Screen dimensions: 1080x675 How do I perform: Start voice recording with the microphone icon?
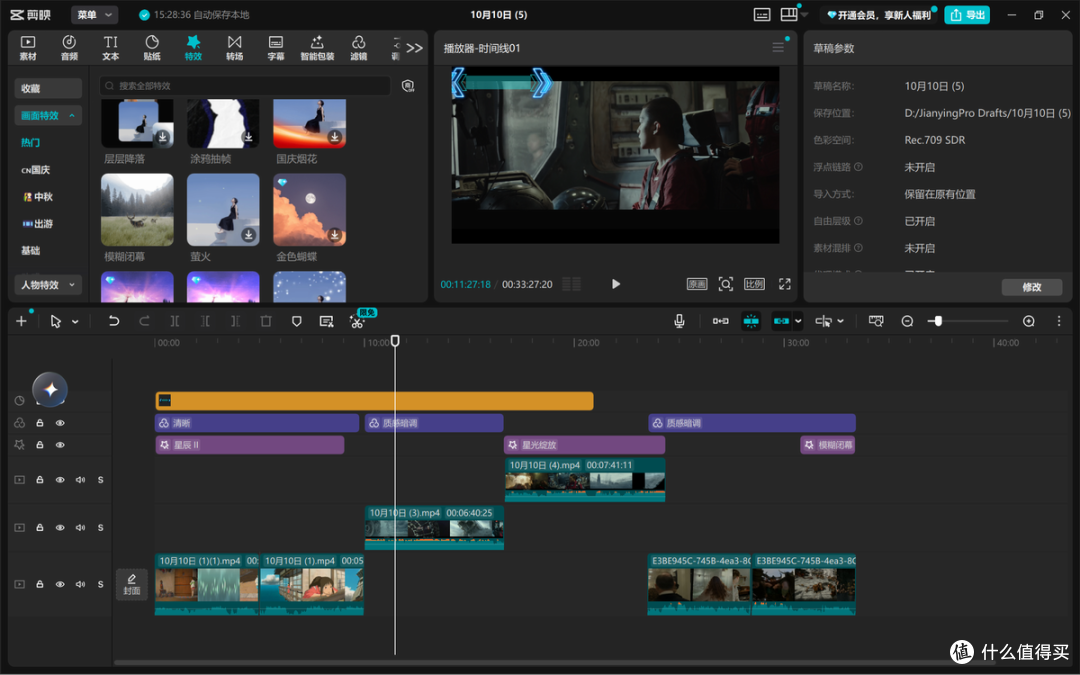[x=679, y=321]
